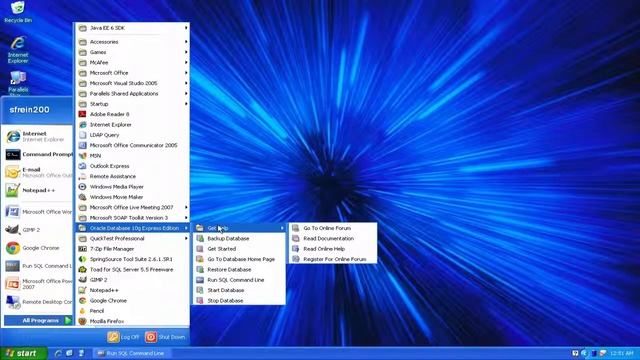The width and height of the screenshot is (640, 360).
Task: Click Backup Database in Oracle submenu
Action: (x=239, y=238)
